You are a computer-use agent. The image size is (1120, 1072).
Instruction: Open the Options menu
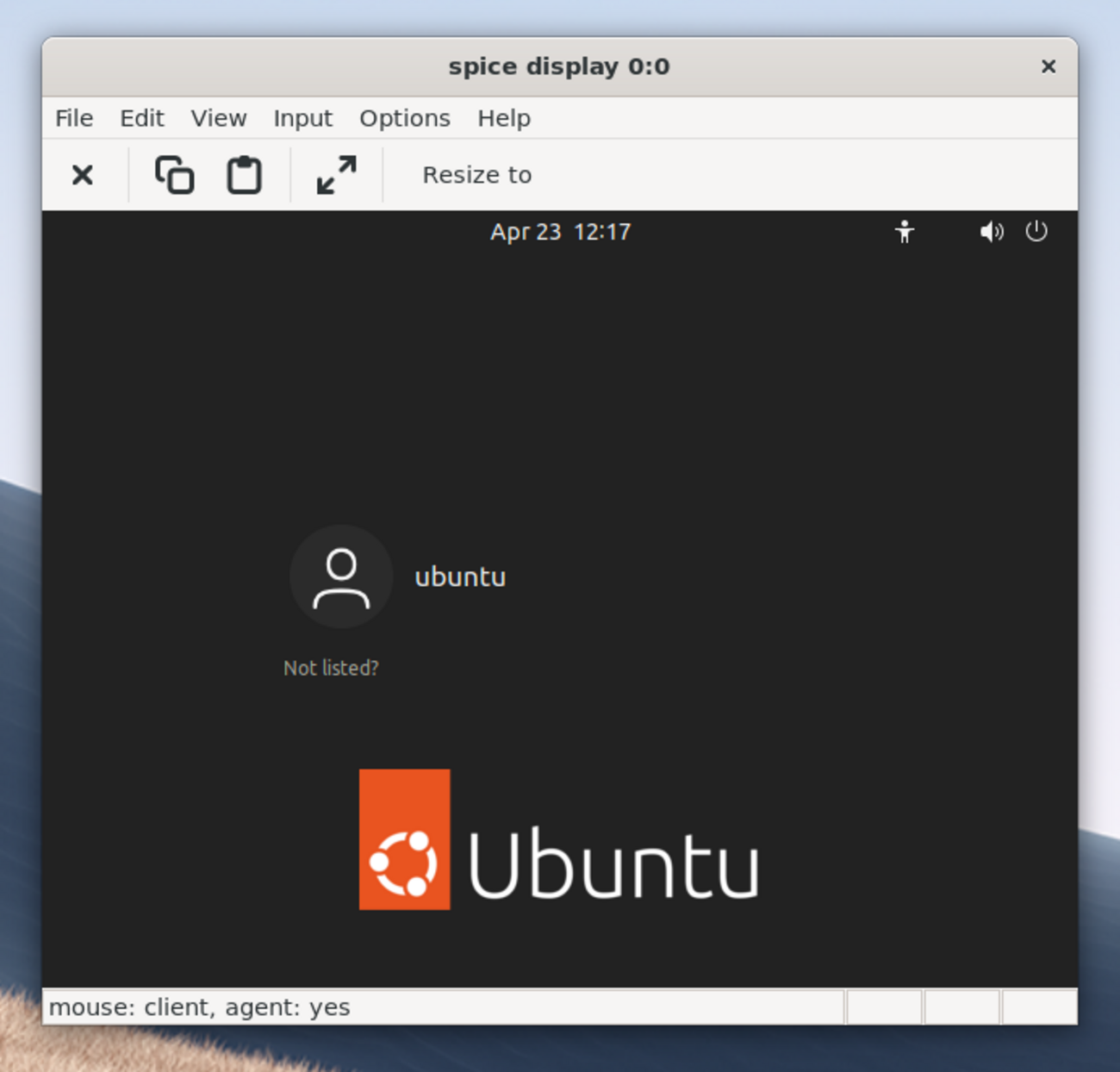pyautogui.click(x=405, y=118)
